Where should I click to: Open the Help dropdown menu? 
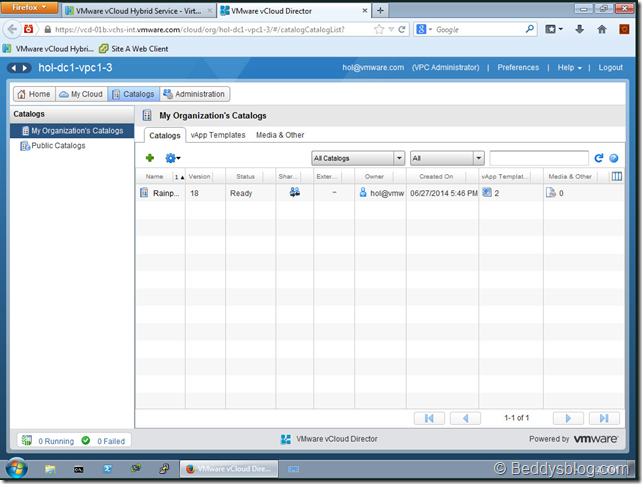coord(569,68)
